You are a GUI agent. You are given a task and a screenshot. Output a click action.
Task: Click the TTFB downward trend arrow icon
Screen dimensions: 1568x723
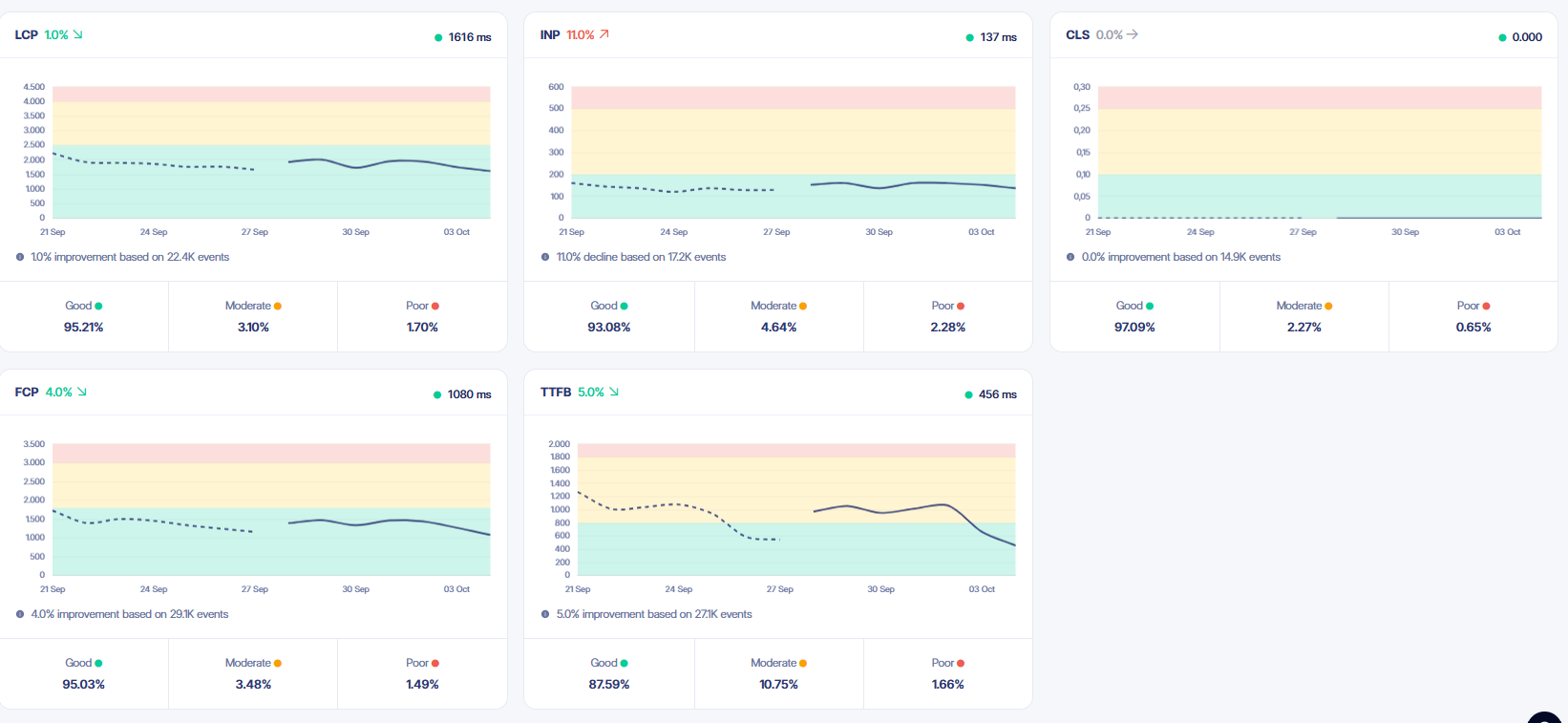(x=614, y=392)
